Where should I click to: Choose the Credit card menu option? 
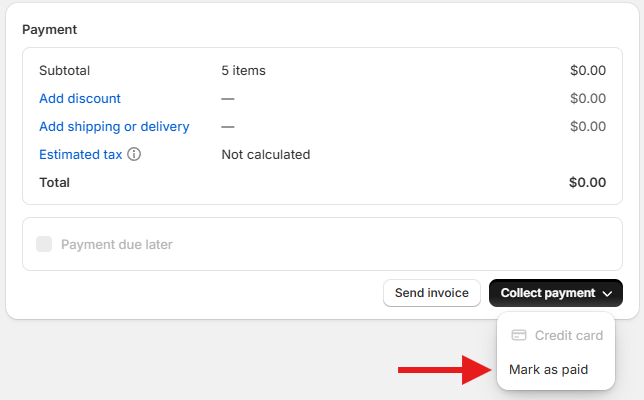[x=568, y=336]
